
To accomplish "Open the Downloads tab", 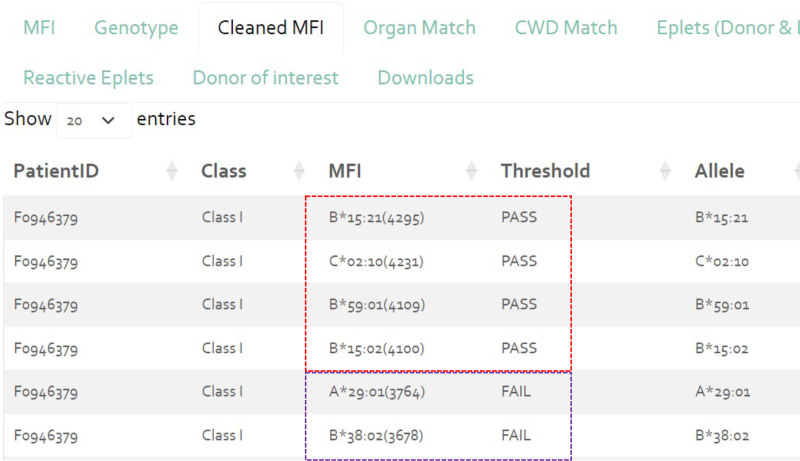I will point(425,78).
